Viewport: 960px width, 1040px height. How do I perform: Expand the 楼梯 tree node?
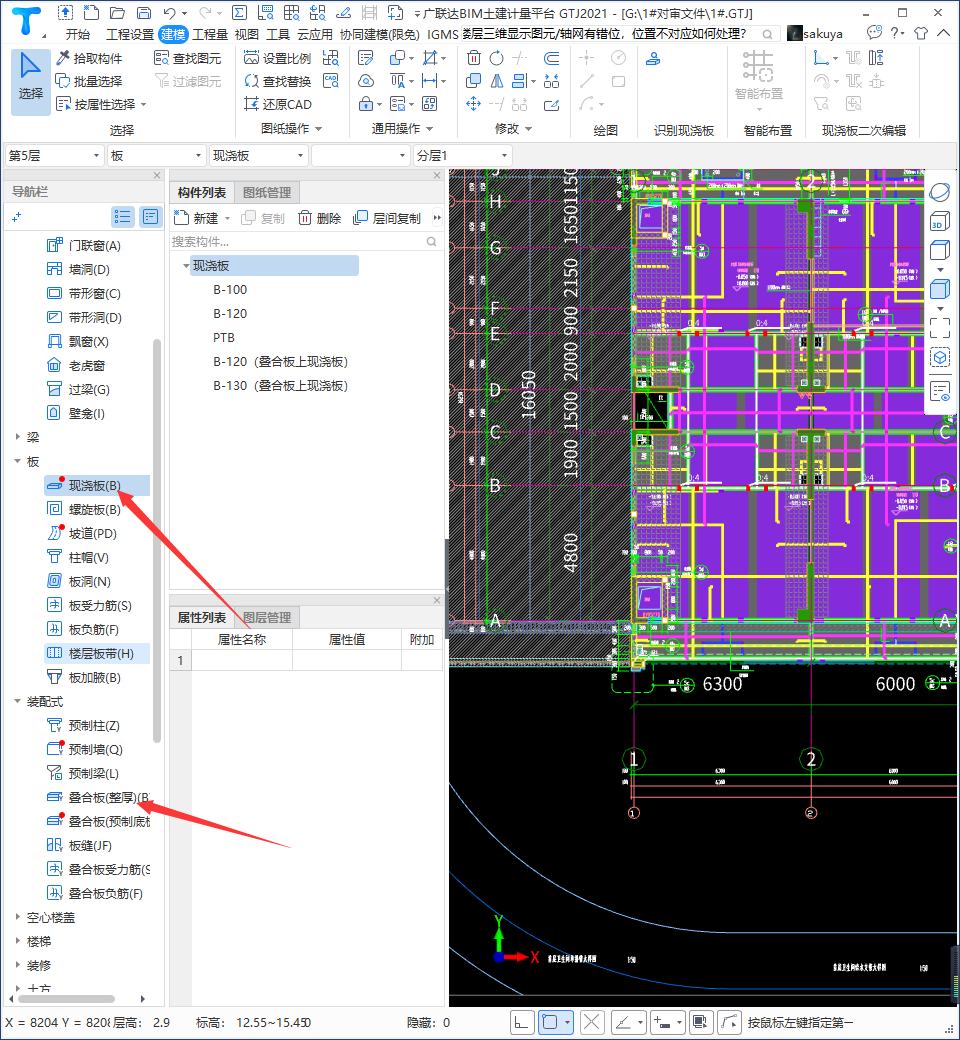pyautogui.click(x=18, y=941)
